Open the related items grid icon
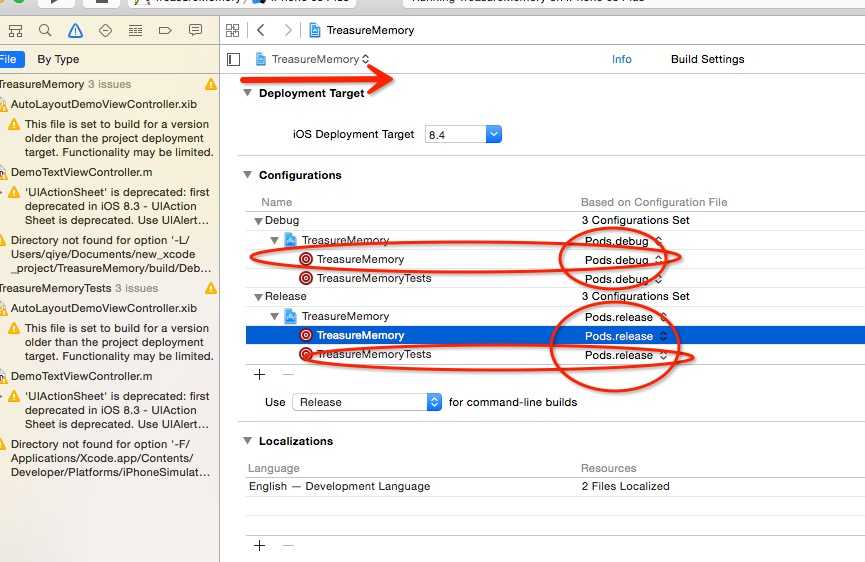Image resolution: width=865 pixels, height=562 pixels. [x=233, y=30]
